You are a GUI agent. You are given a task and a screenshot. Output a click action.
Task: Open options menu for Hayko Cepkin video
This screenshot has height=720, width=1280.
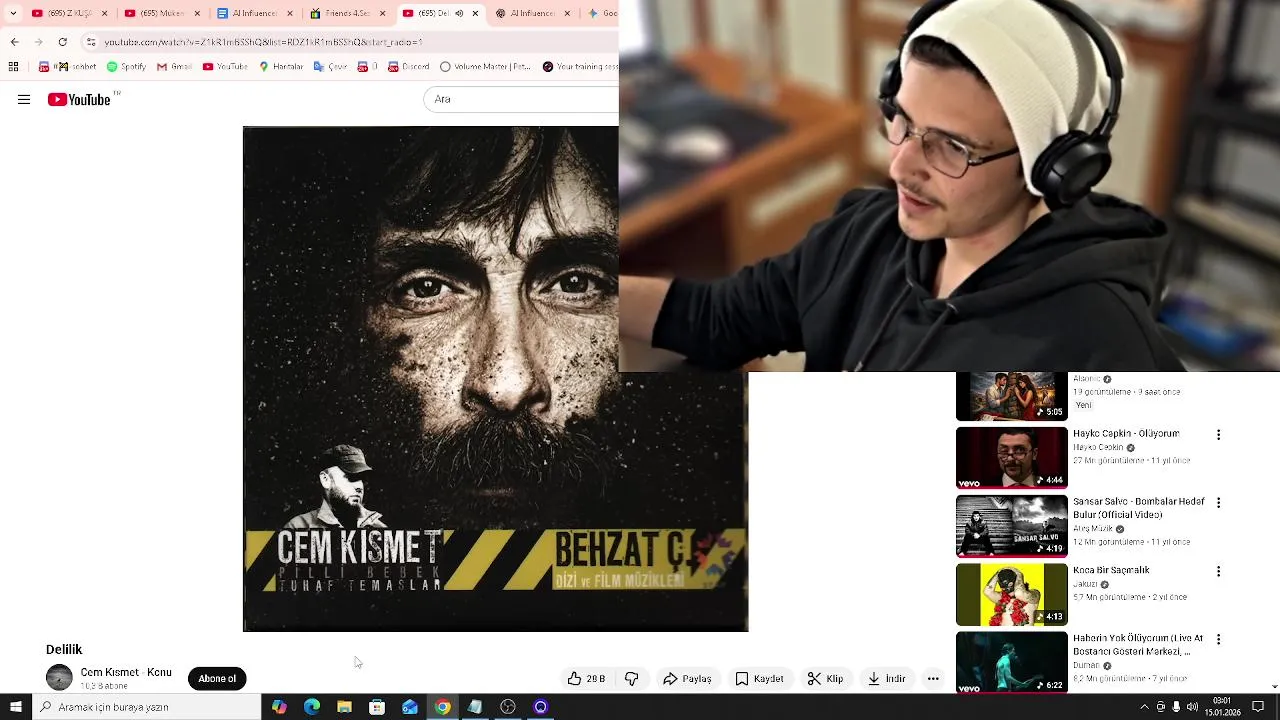[x=1218, y=435]
